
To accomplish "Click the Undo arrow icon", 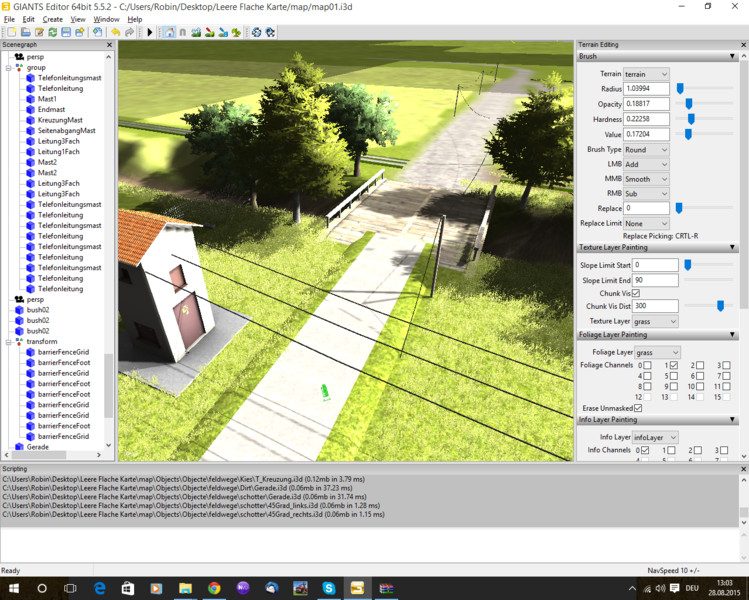I will [x=116, y=32].
